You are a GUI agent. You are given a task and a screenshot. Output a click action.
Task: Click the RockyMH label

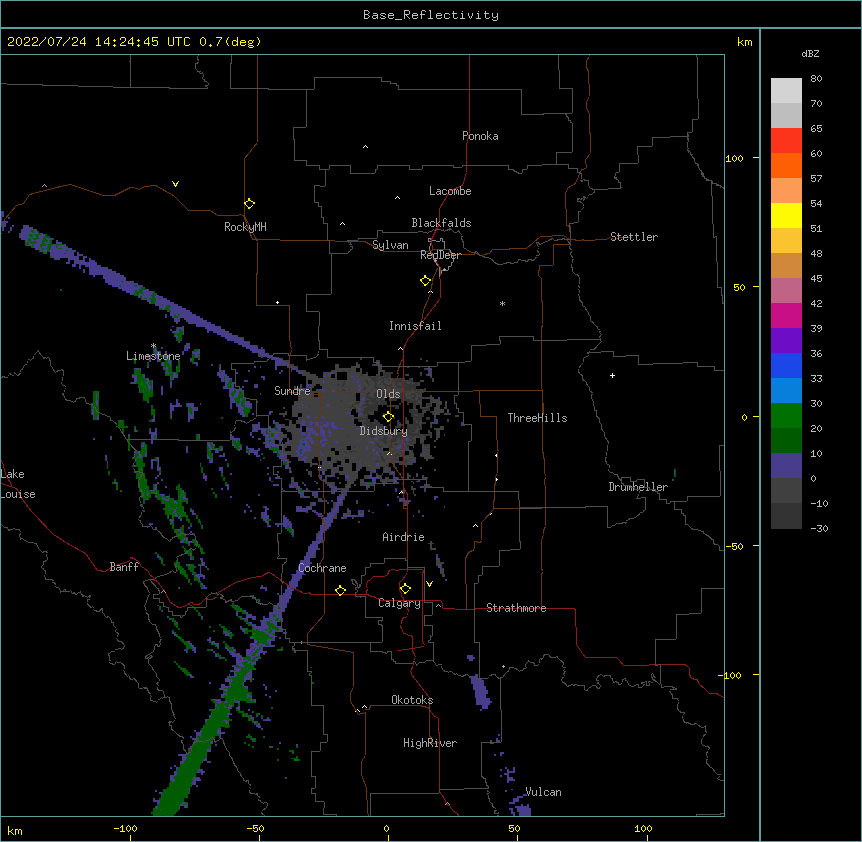tap(245, 227)
